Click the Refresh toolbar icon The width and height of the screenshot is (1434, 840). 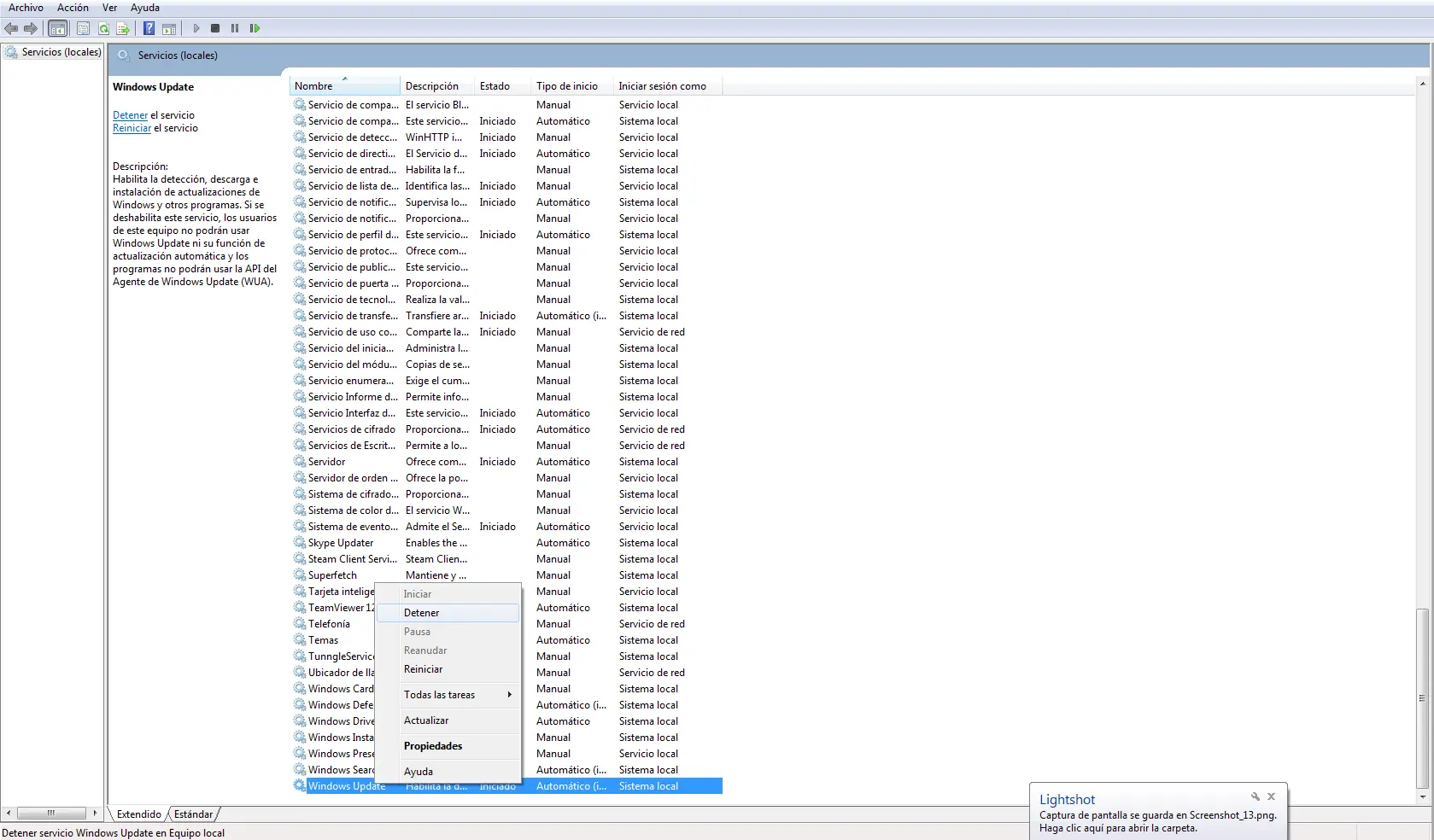[103, 28]
